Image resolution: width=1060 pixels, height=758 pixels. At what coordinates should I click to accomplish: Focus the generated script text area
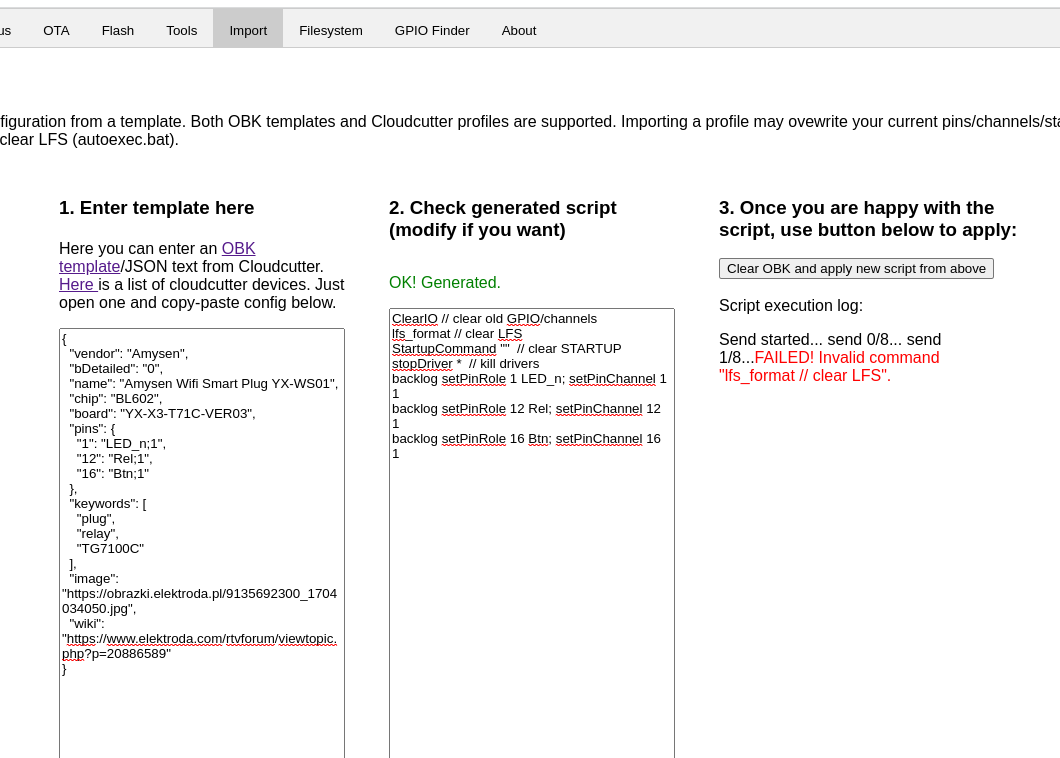(x=532, y=533)
